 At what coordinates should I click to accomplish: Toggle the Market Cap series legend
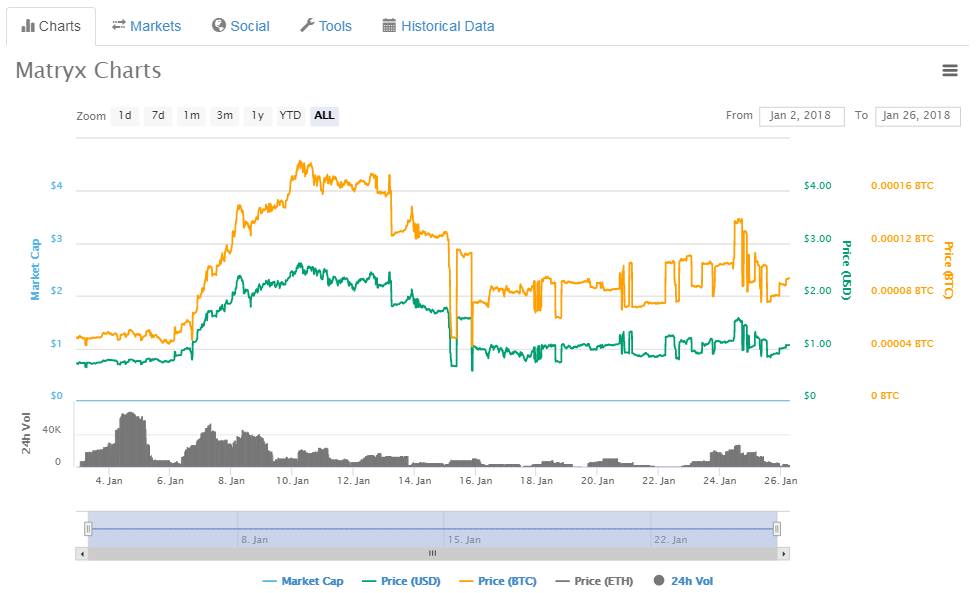pos(303,581)
